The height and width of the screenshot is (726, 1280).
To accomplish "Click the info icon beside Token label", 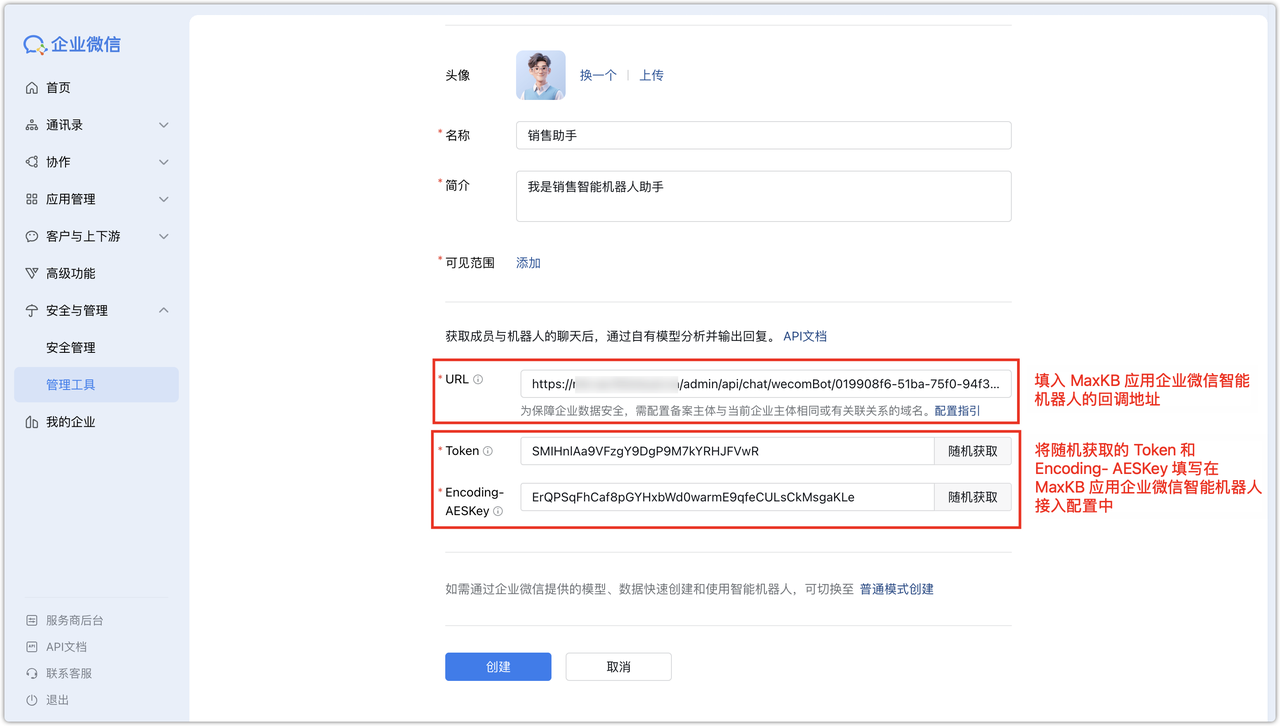I will pos(488,451).
